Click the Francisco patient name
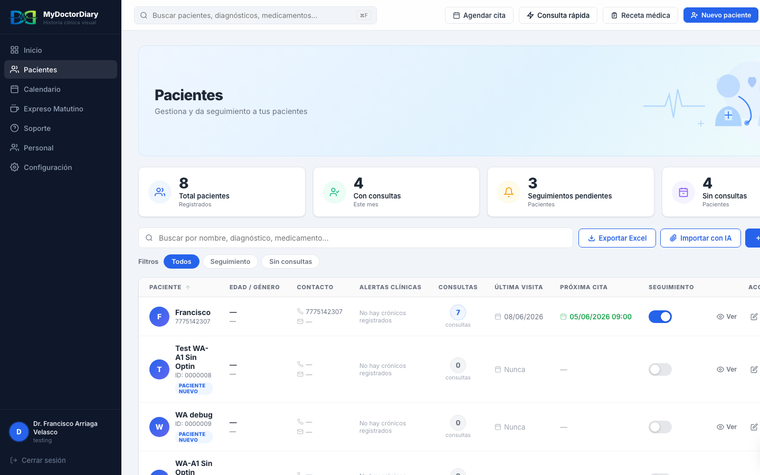 click(x=192, y=312)
